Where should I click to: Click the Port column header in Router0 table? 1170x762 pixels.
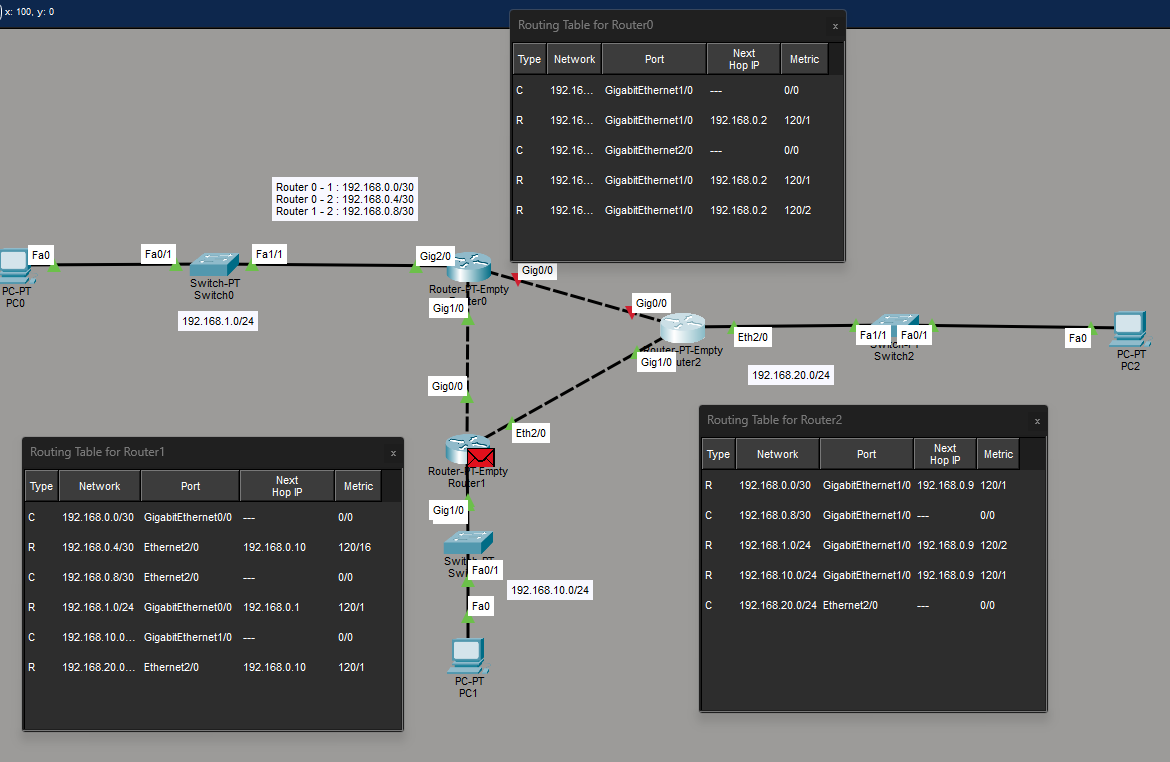click(654, 59)
